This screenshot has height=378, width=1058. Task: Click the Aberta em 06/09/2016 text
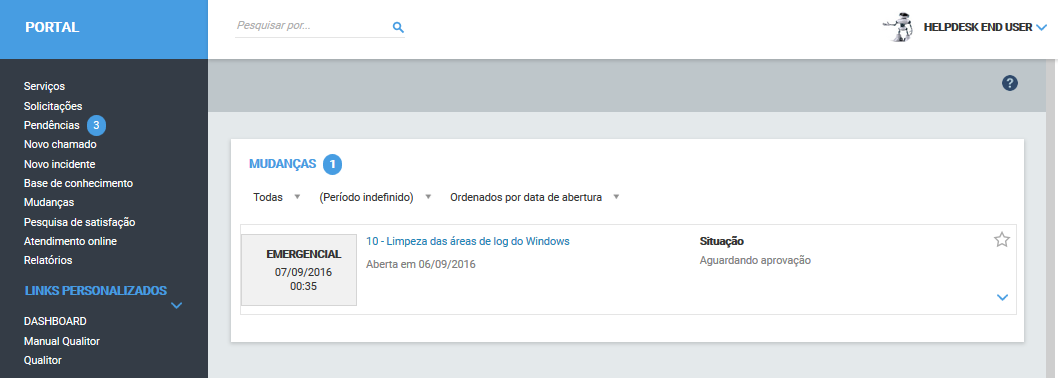[420, 264]
